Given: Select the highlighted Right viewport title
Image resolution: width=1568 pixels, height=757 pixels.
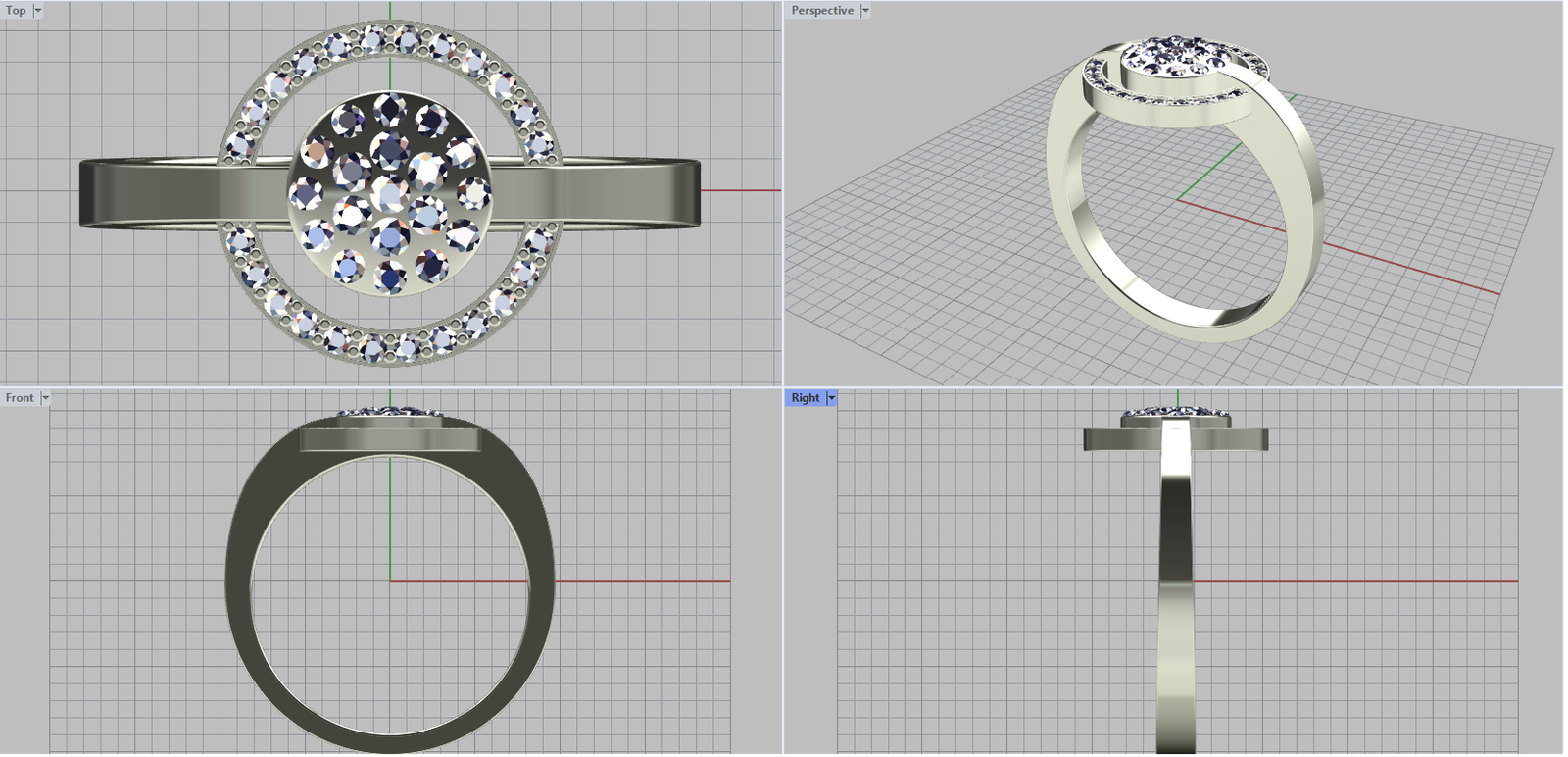Looking at the screenshot, I should tap(805, 398).
